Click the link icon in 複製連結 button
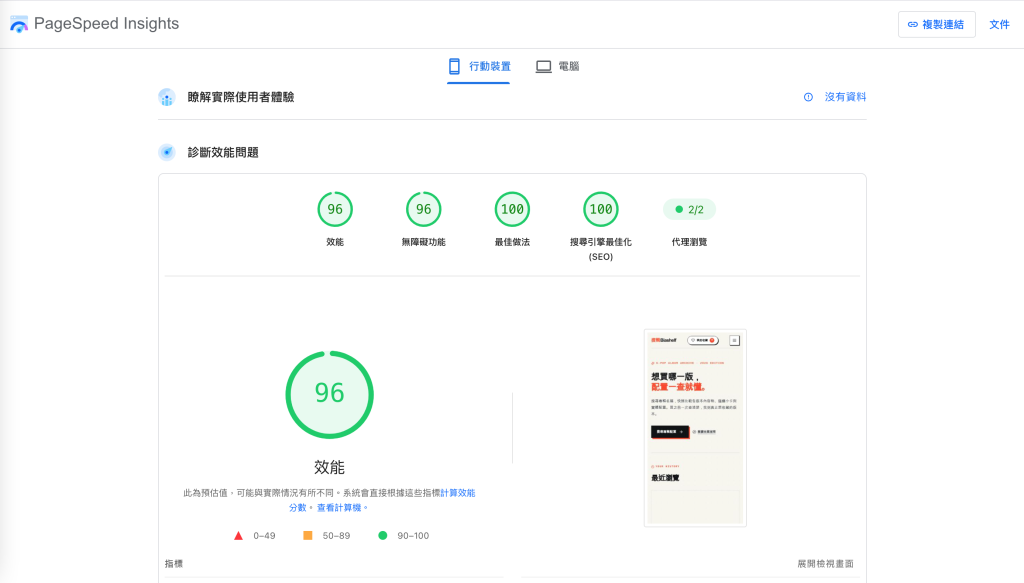The width and height of the screenshot is (1024, 583). point(912,25)
